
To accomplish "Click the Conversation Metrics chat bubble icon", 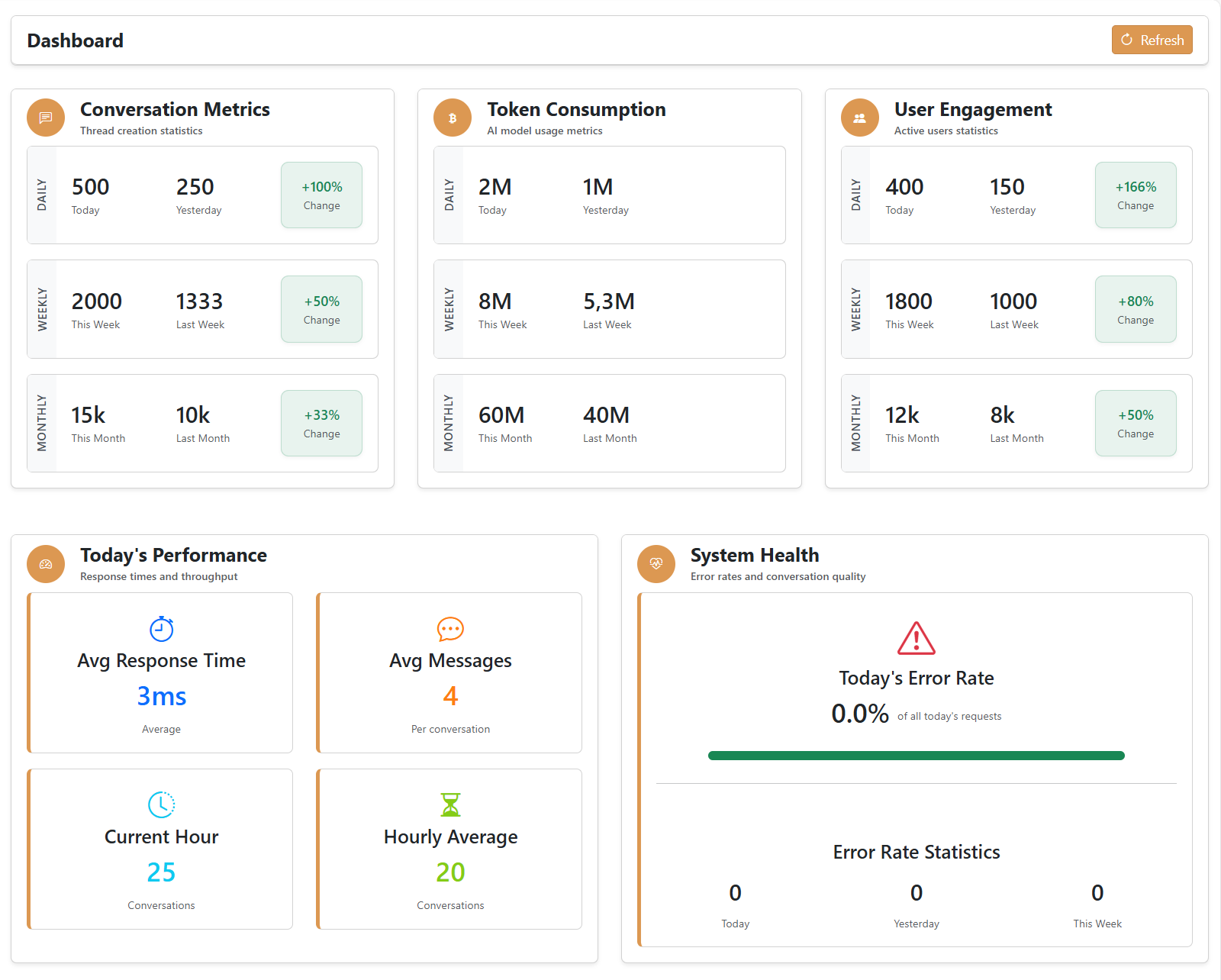I will (x=45, y=118).
